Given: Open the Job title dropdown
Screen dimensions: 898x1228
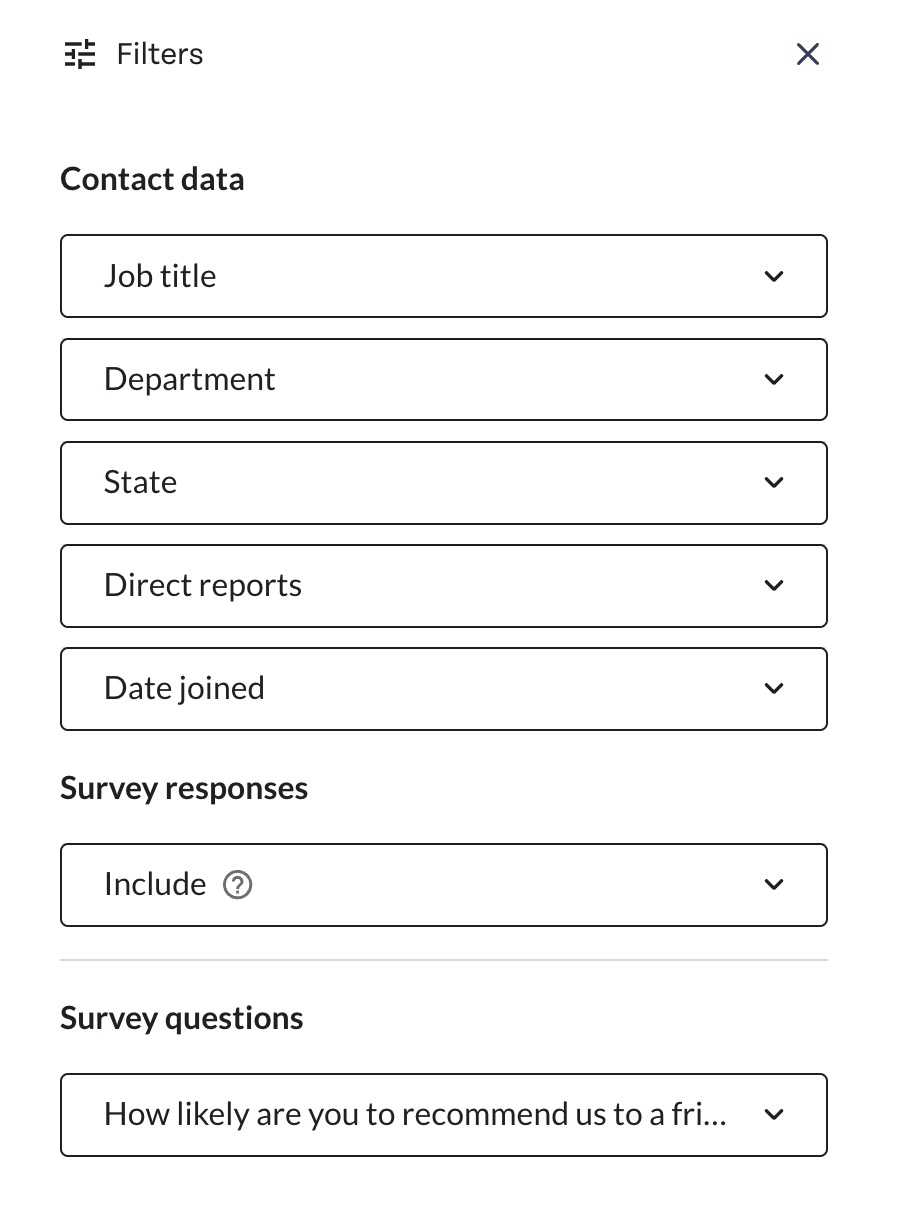Looking at the screenshot, I should (x=444, y=276).
